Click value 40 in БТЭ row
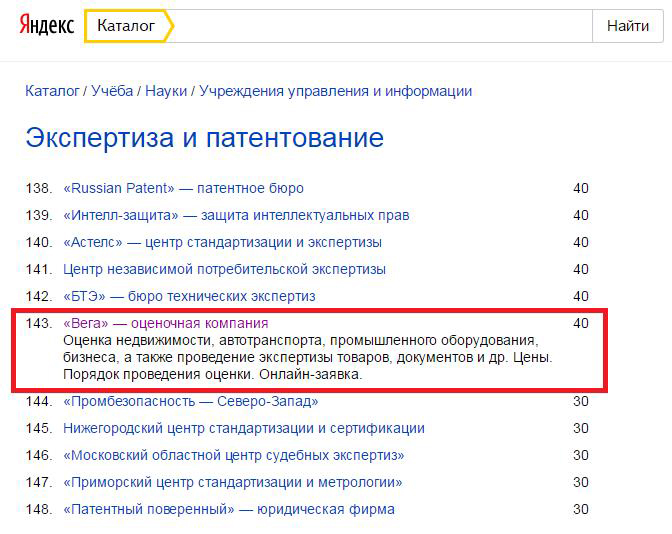Screen dimensions: 672x534 [x=581, y=296]
